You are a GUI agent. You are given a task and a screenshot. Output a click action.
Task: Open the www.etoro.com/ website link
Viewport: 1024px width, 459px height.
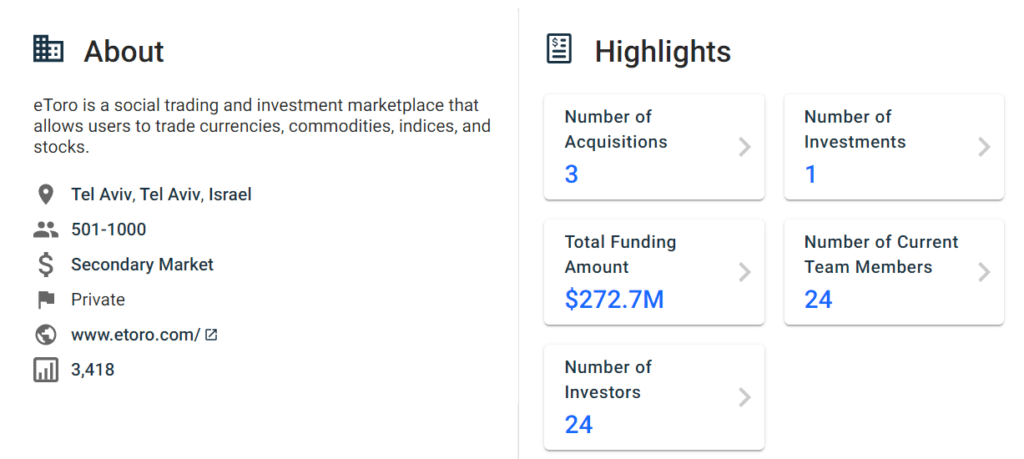[136, 335]
